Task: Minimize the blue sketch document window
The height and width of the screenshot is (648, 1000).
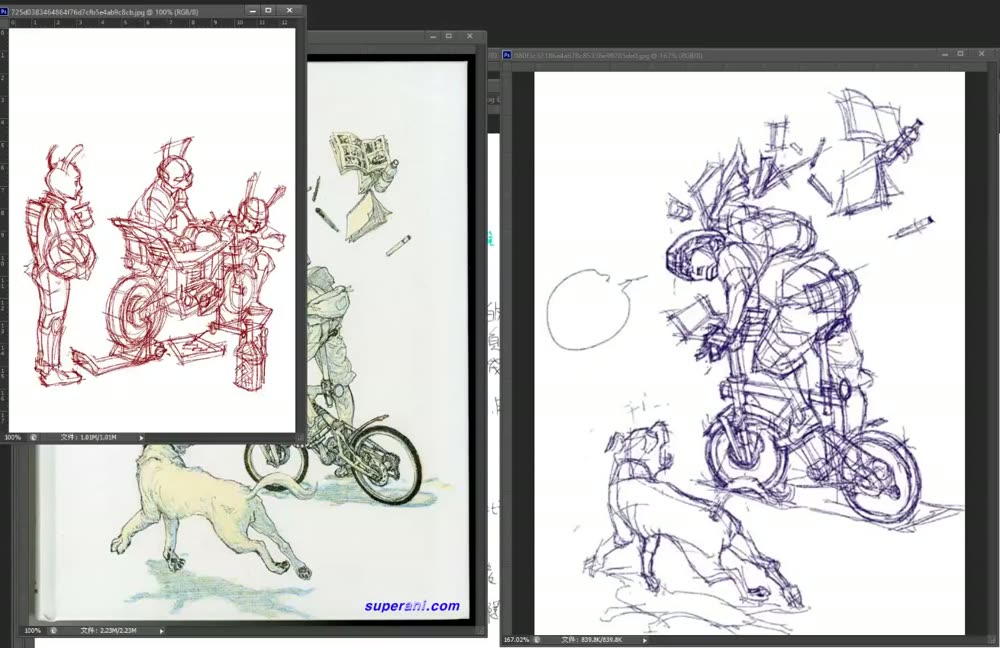Action: [945, 54]
